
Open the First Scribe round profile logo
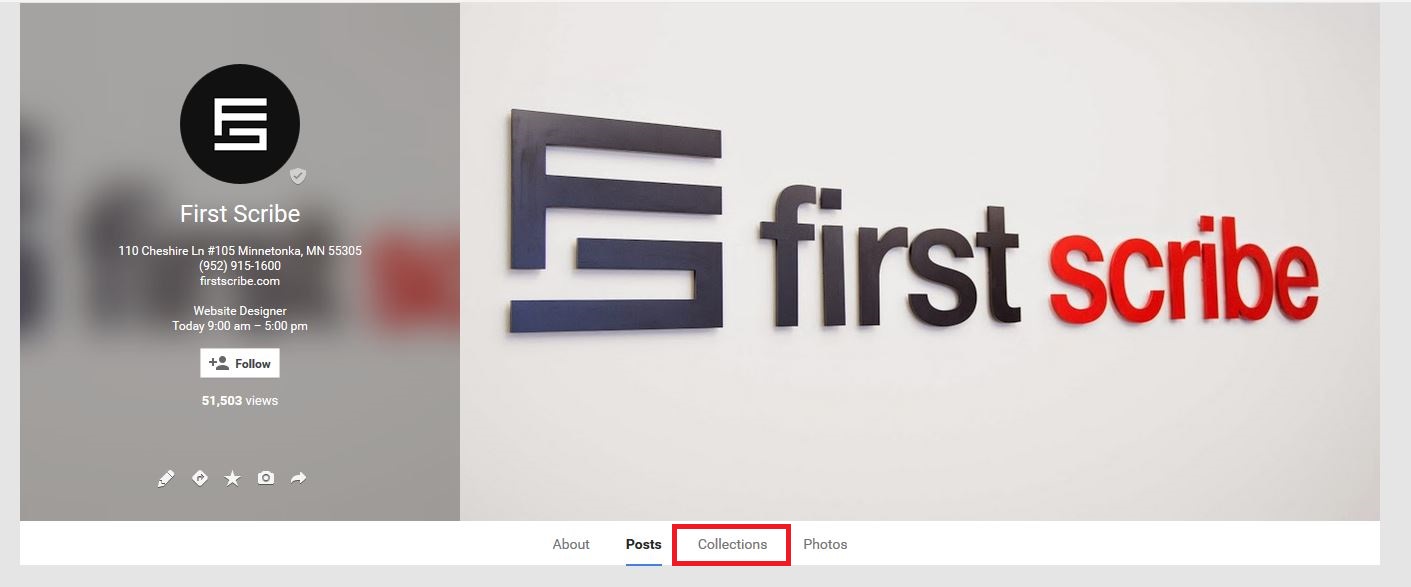pyautogui.click(x=240, y=124)
